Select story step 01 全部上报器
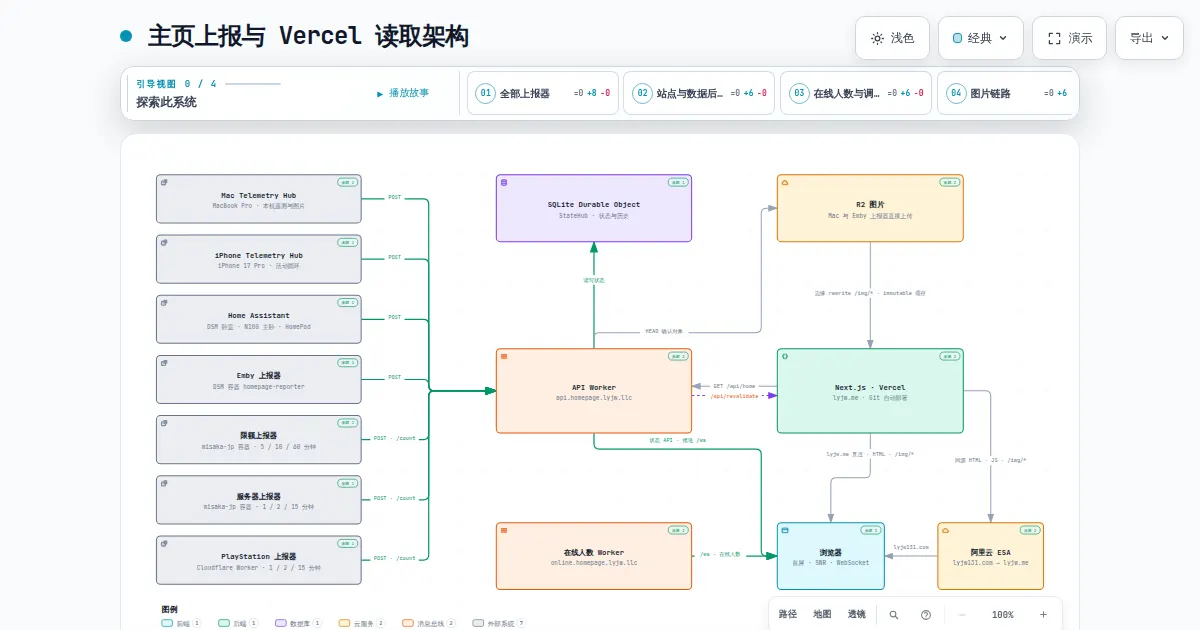 [x=542, y=93]
